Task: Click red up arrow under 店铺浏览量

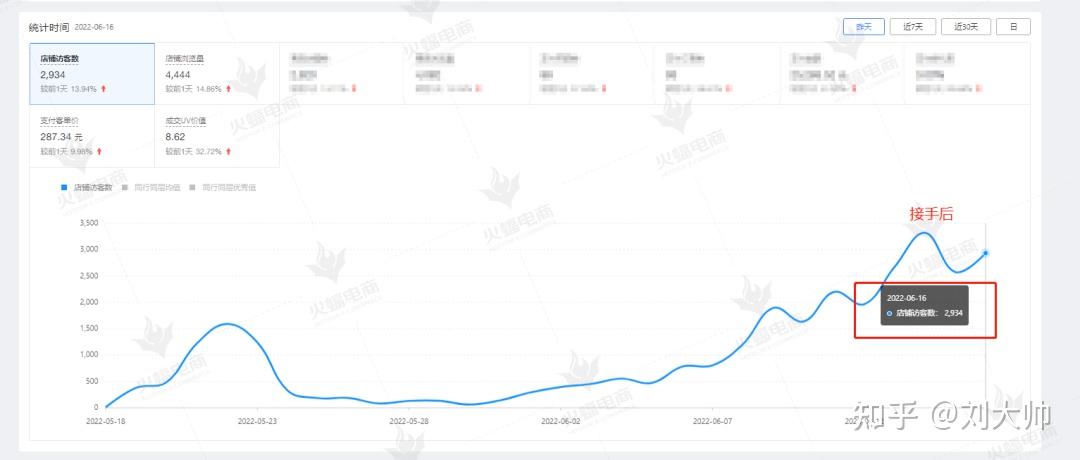Action: 228,89
